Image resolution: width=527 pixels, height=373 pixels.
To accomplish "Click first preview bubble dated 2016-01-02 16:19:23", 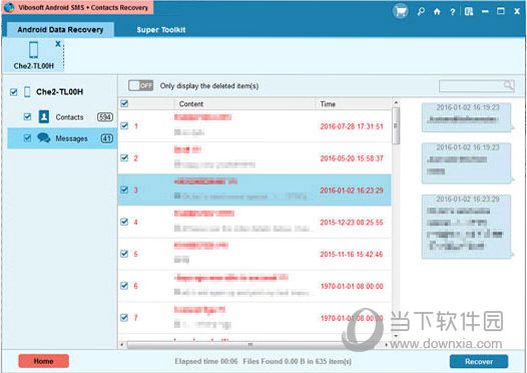I will coord(467,117).
